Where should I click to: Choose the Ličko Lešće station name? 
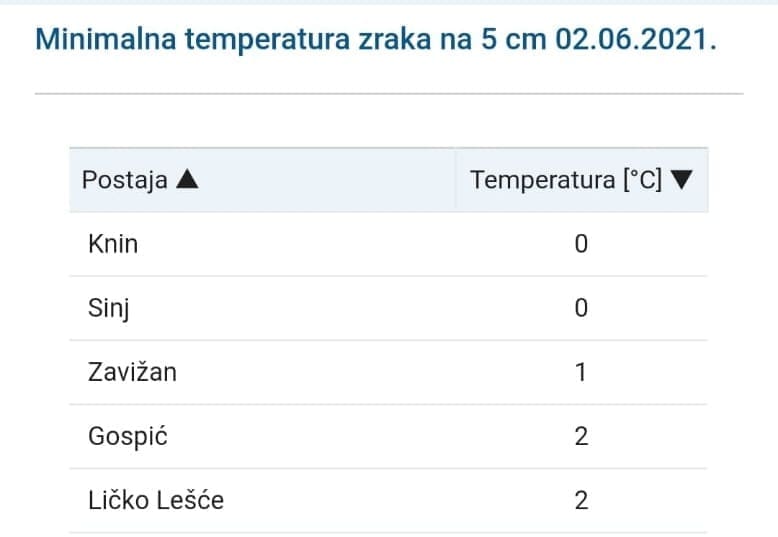(155, 500)
